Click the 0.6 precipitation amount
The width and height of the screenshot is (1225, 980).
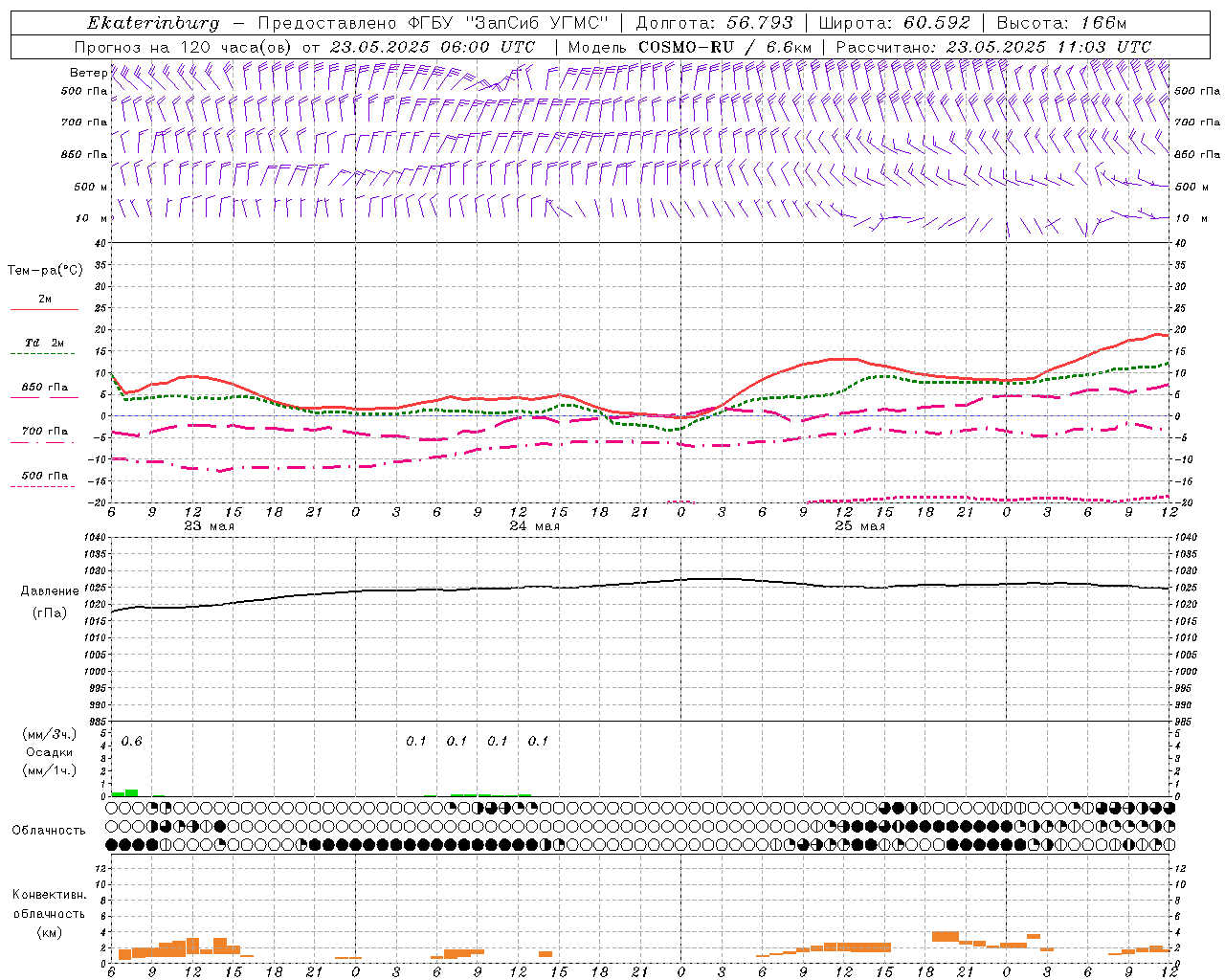click(132, 742)
